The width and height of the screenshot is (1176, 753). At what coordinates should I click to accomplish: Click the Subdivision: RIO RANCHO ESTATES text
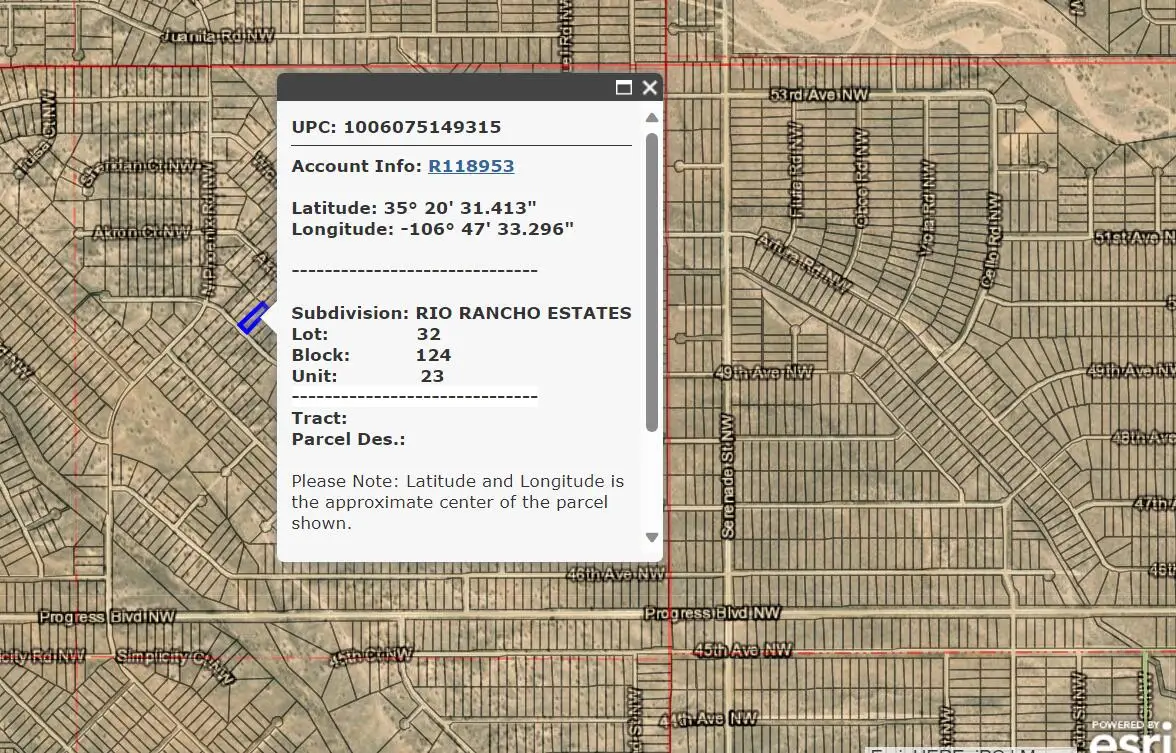pyautogui.click(x=461, y=313)
